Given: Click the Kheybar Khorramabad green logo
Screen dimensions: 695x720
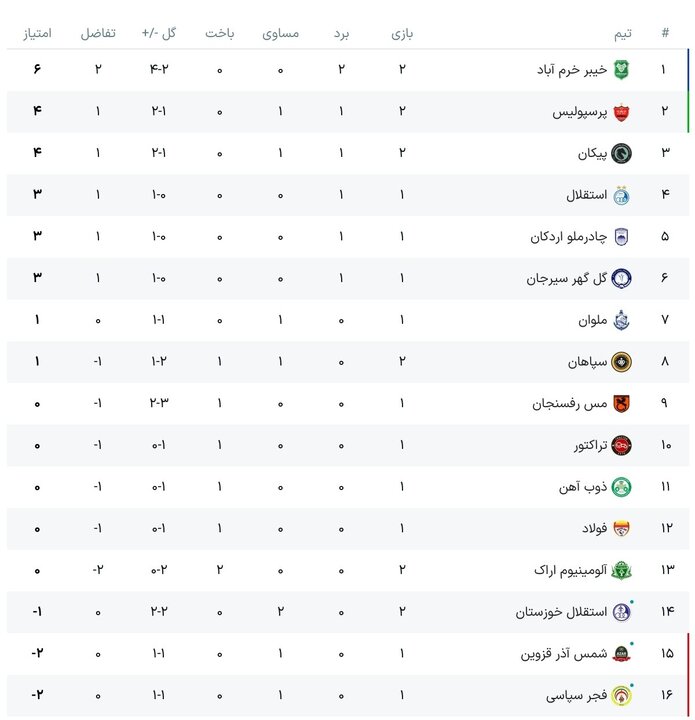Looking at the screenshot, I should pyautogui.click(x=621, y=69).
